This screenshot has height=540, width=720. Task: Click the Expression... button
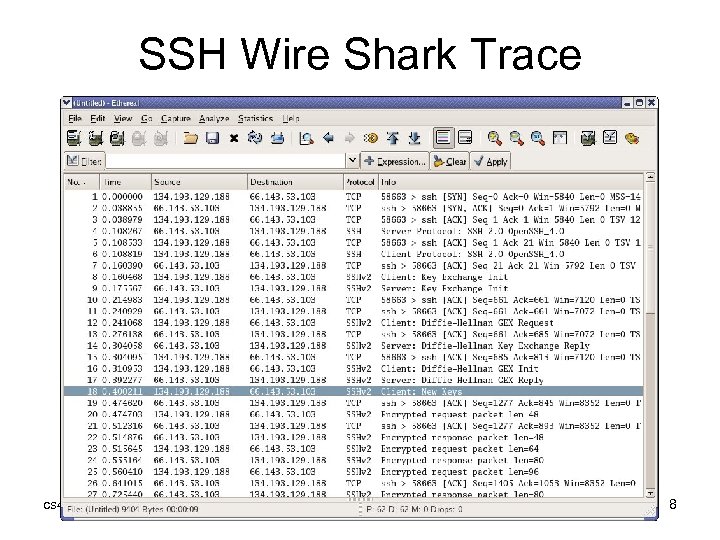[x=395, y=161]
